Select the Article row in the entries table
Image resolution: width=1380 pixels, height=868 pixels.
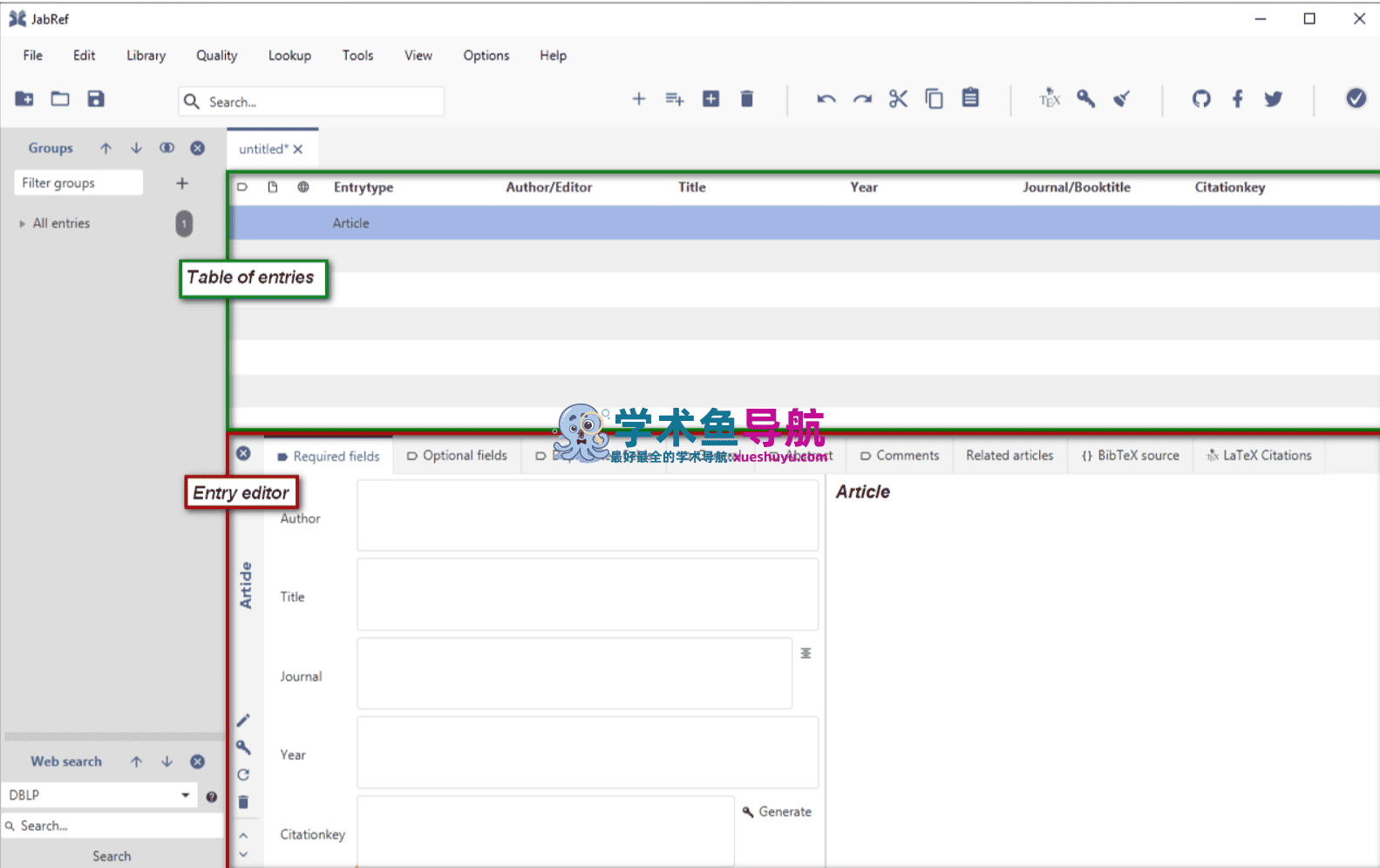[x=806, y=223]
